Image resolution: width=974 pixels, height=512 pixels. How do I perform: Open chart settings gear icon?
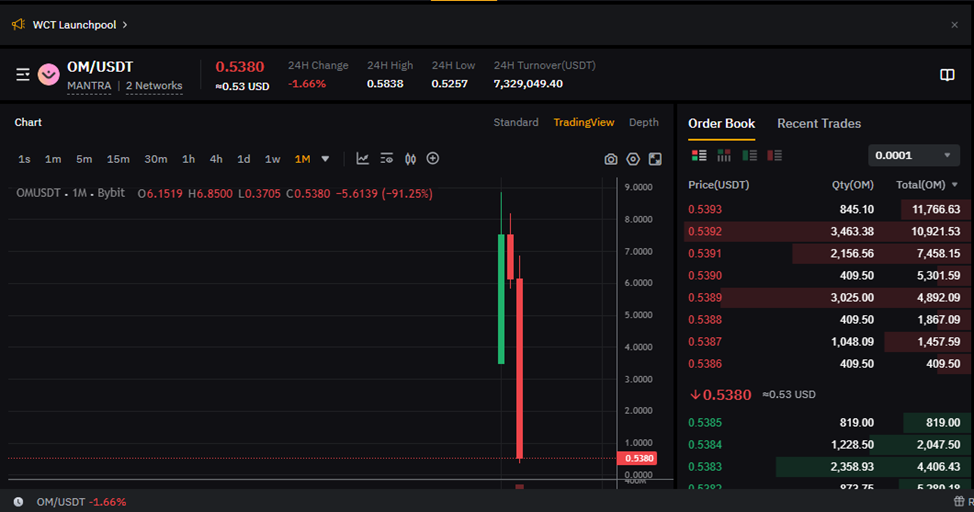[632, 160]
